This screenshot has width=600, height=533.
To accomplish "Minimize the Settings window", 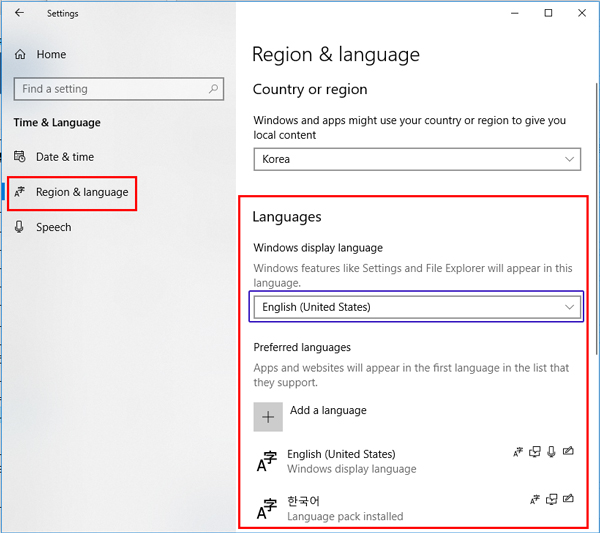I will pos(515,13).
